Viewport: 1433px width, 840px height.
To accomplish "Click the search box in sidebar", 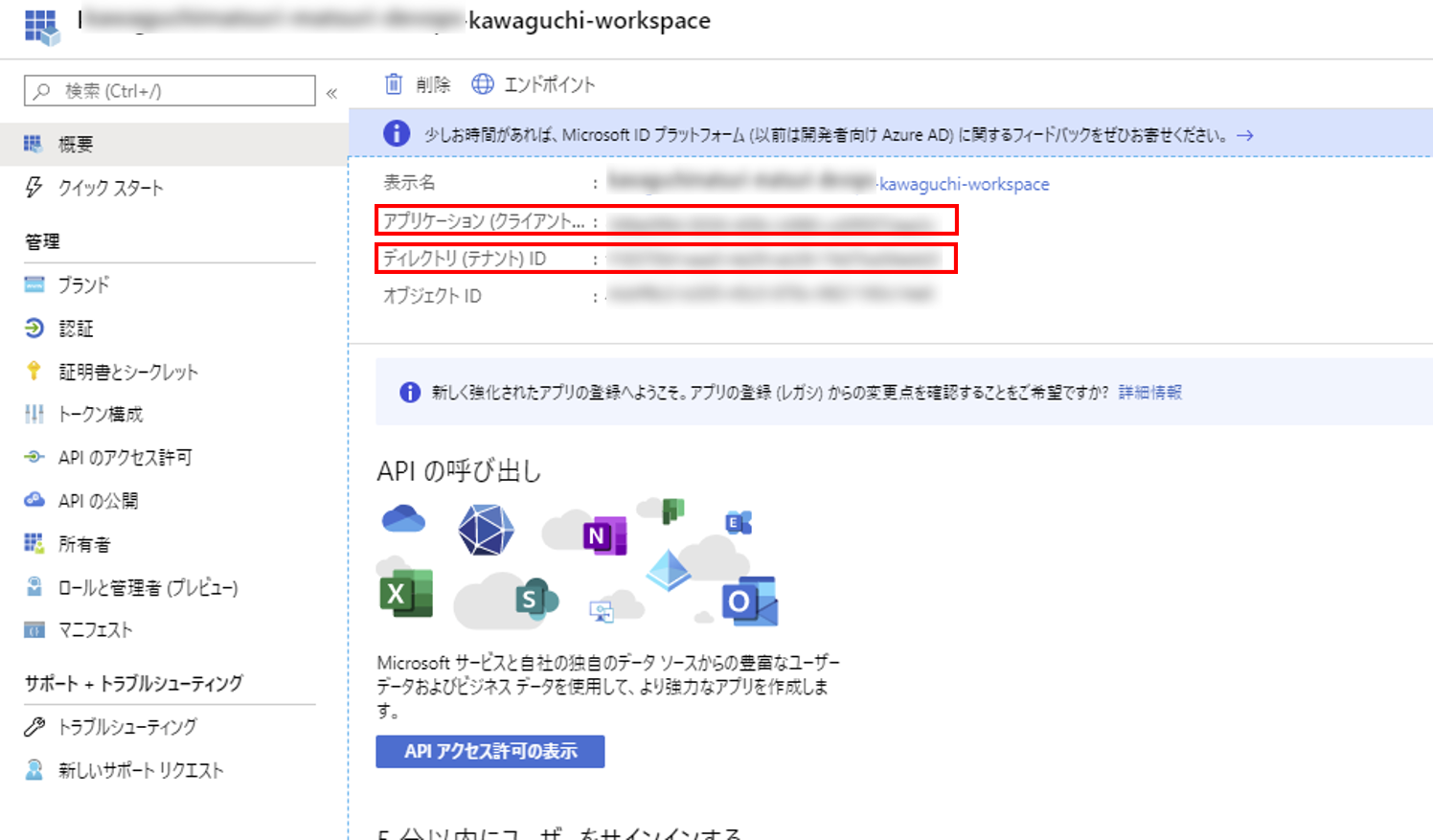I will [170, 91].
